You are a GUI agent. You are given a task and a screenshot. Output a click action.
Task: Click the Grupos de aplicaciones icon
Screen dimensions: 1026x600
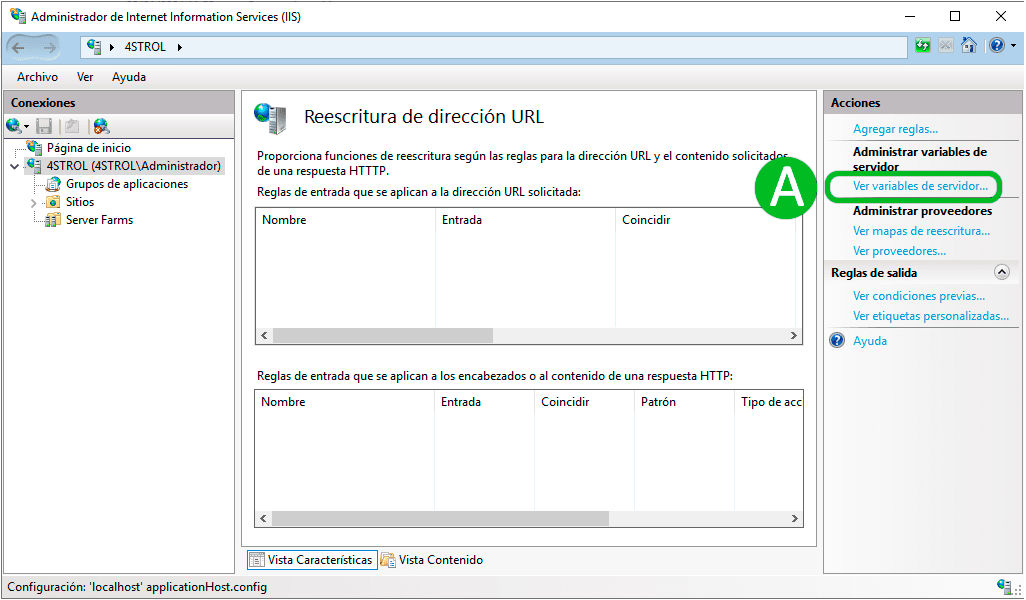point(53,184)
